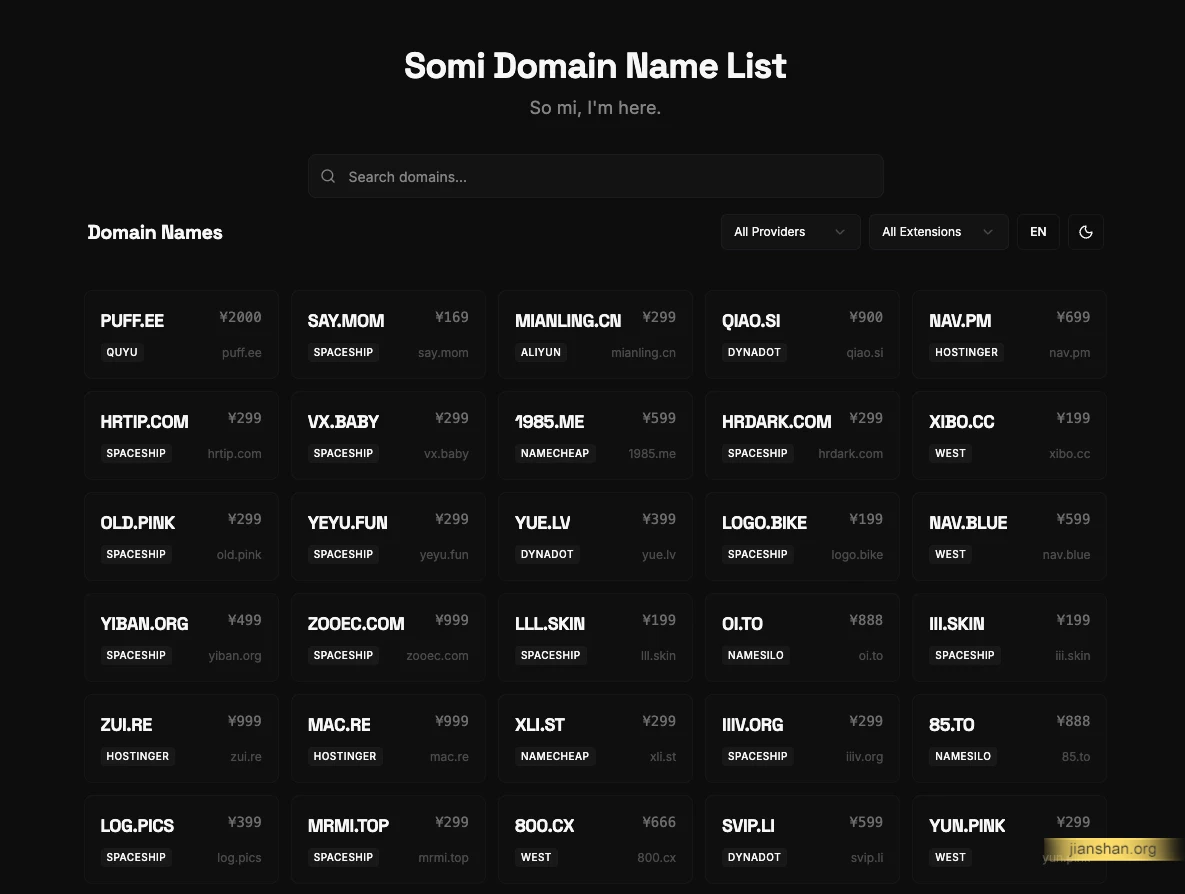The width and height of the screenshot is (1185, 894).
Task: Open the NAV.PM domain card
Action: [1010, 334]
